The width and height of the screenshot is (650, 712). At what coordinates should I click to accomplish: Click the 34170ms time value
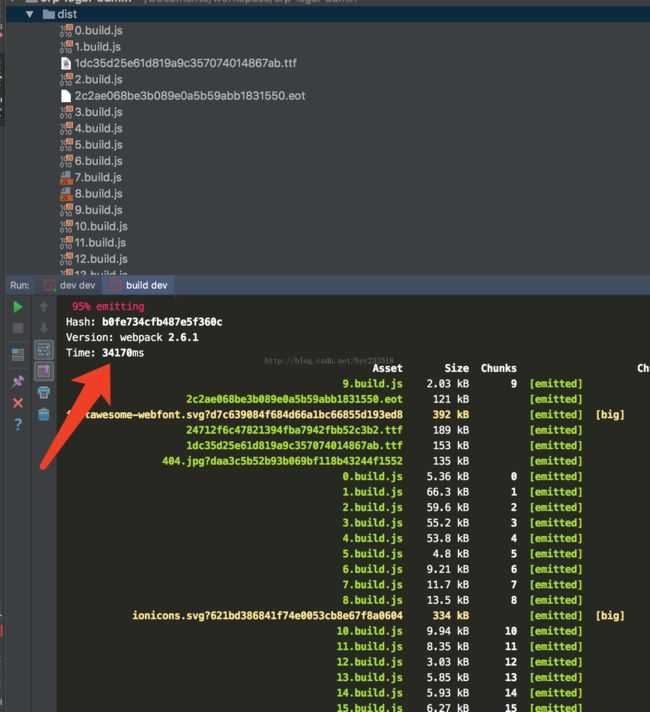(x=123, y=353)
